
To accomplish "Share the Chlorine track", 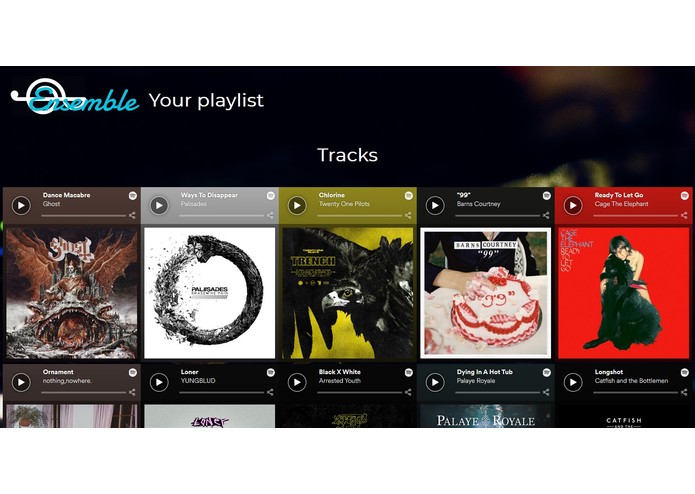I will click(x=408, y=215).
